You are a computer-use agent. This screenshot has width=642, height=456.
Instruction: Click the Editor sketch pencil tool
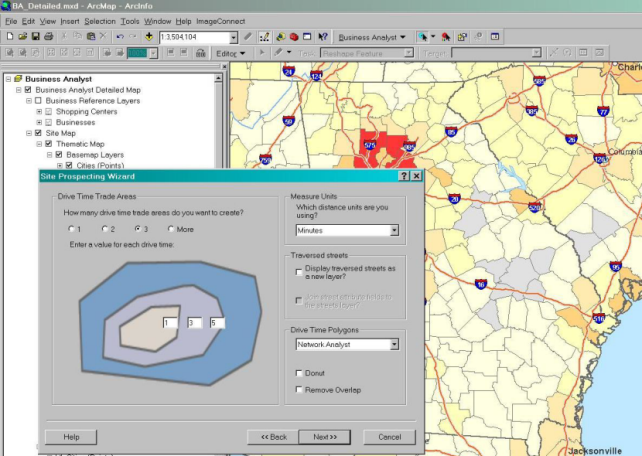point(278,53)
